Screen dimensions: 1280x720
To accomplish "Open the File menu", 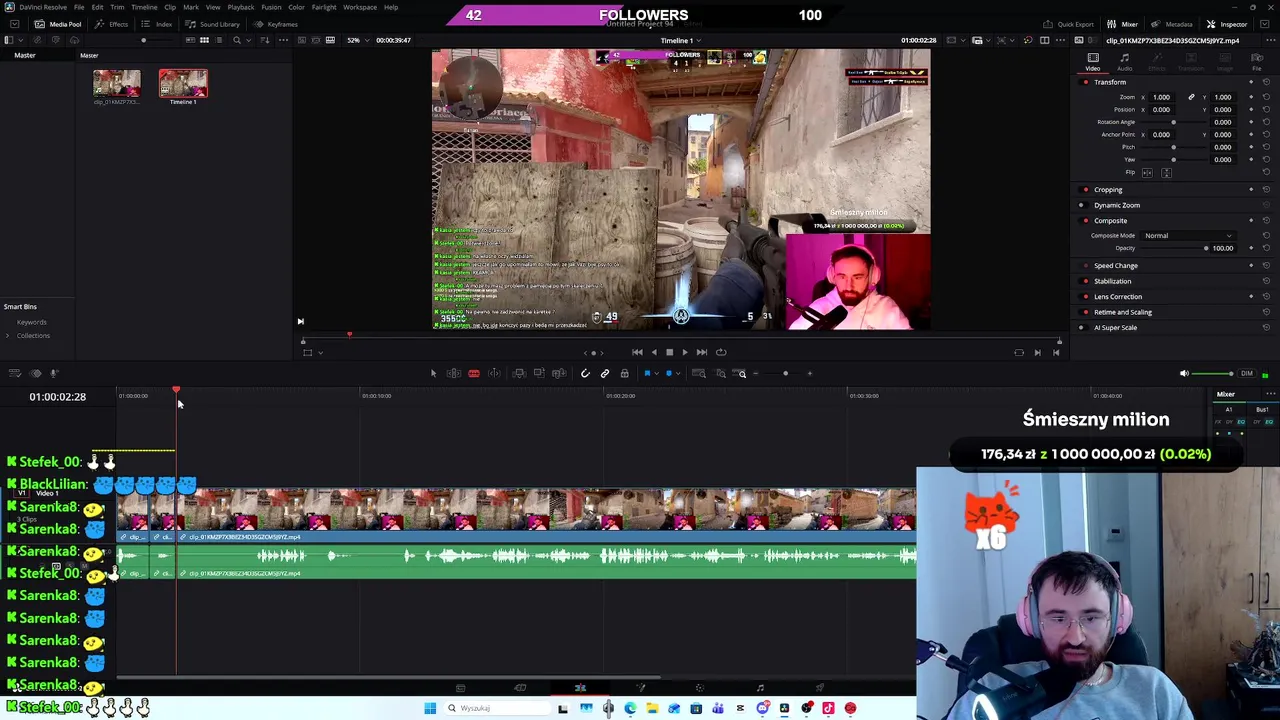I will [79, 7].
